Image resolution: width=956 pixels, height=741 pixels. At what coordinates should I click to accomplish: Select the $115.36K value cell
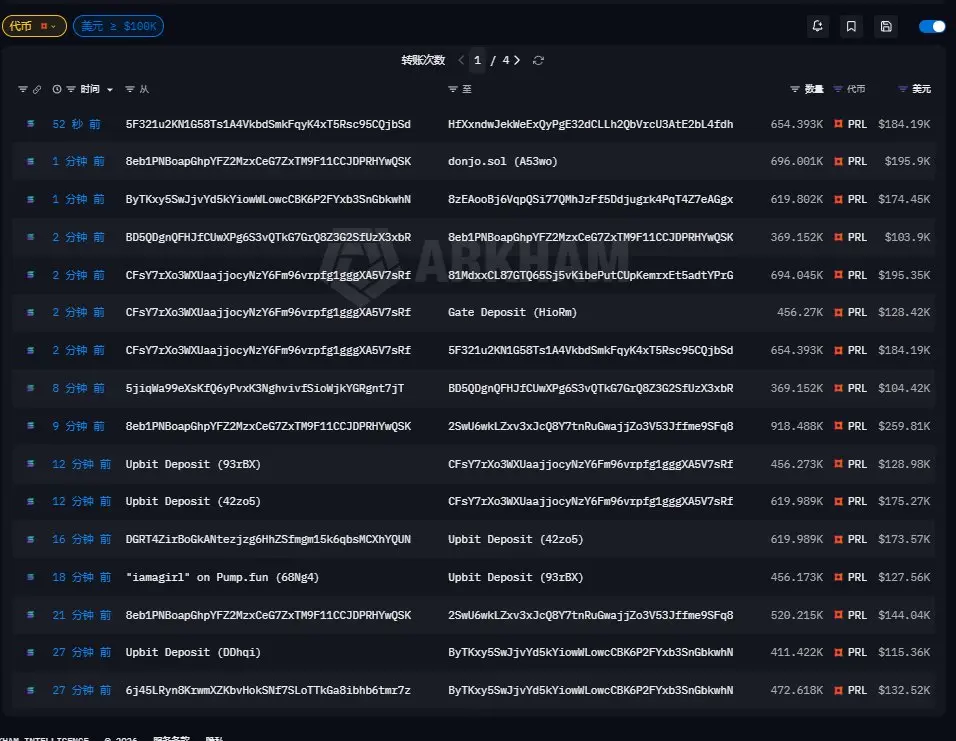click(x=904, y=653)
